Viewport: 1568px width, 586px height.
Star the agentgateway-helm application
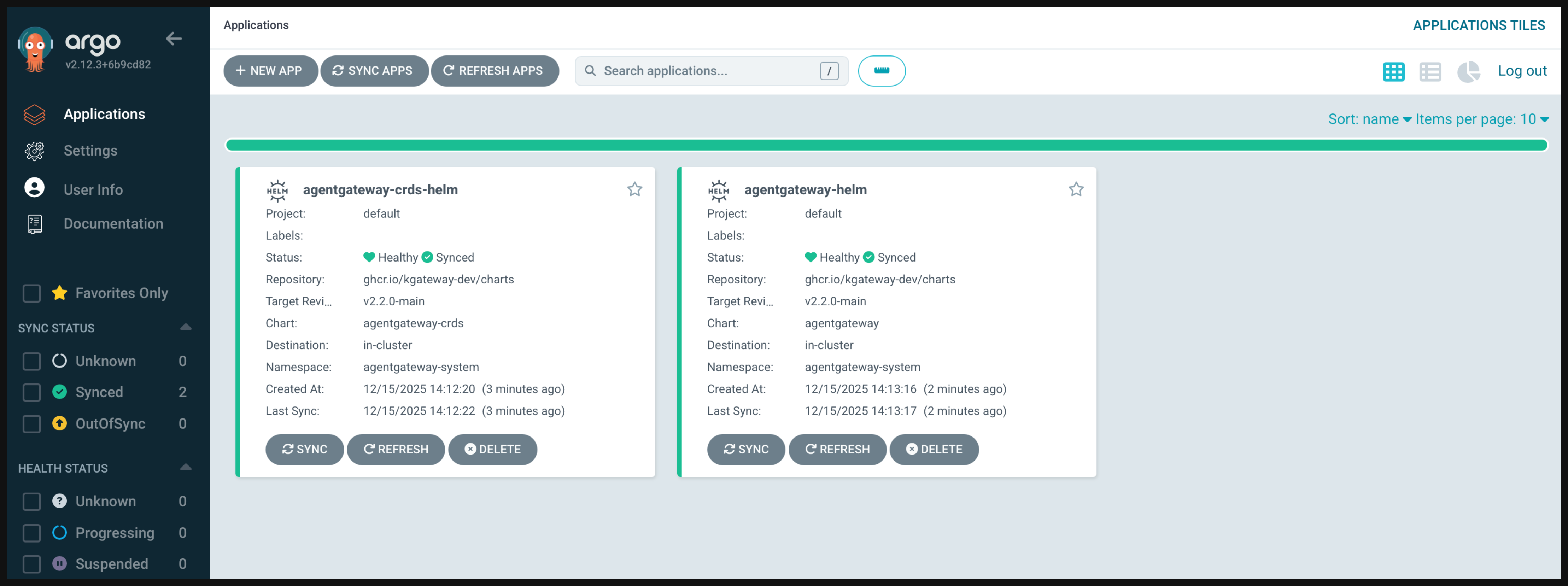1076,189
